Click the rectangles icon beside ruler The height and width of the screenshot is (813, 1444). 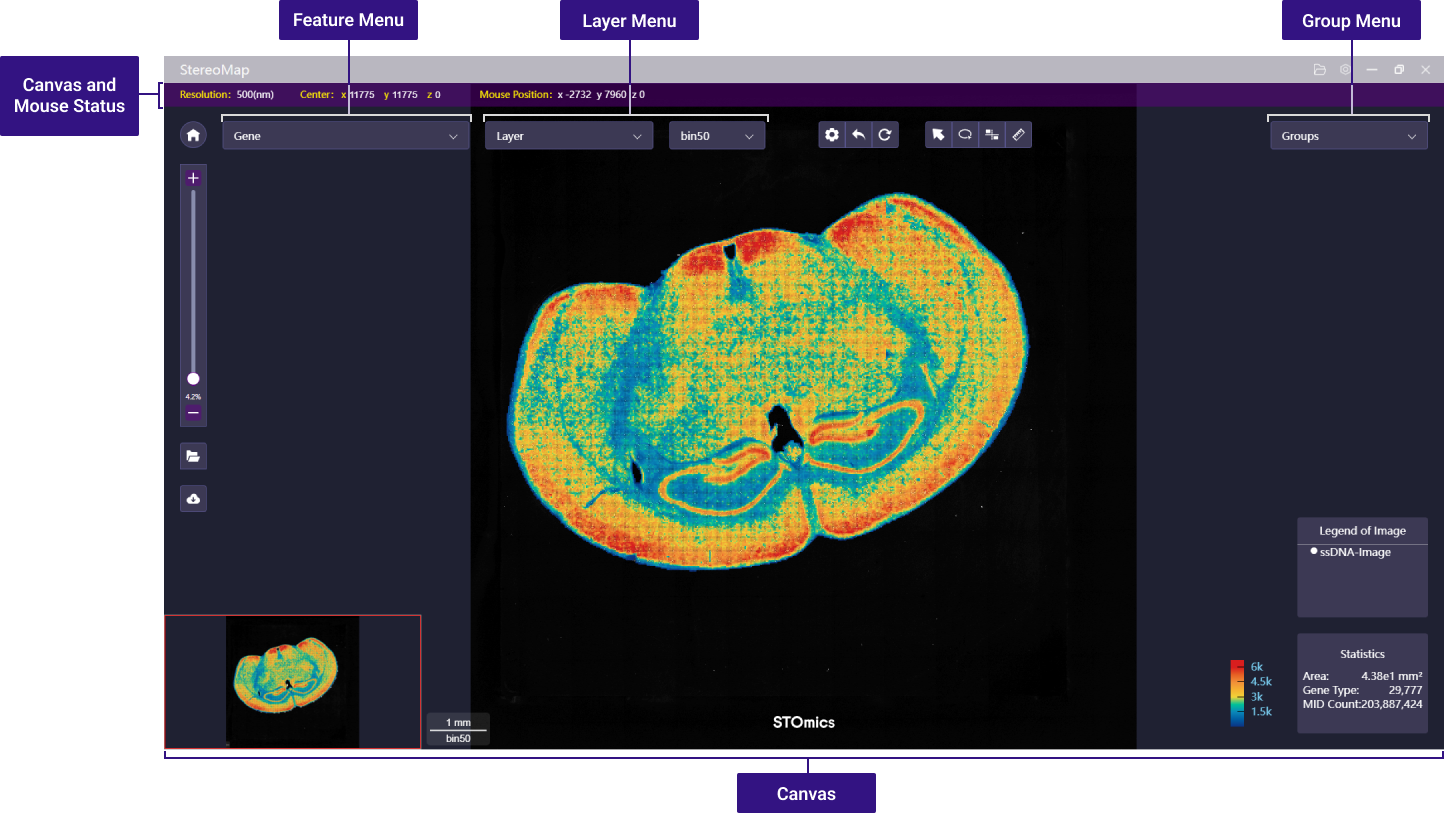[992, 135]
